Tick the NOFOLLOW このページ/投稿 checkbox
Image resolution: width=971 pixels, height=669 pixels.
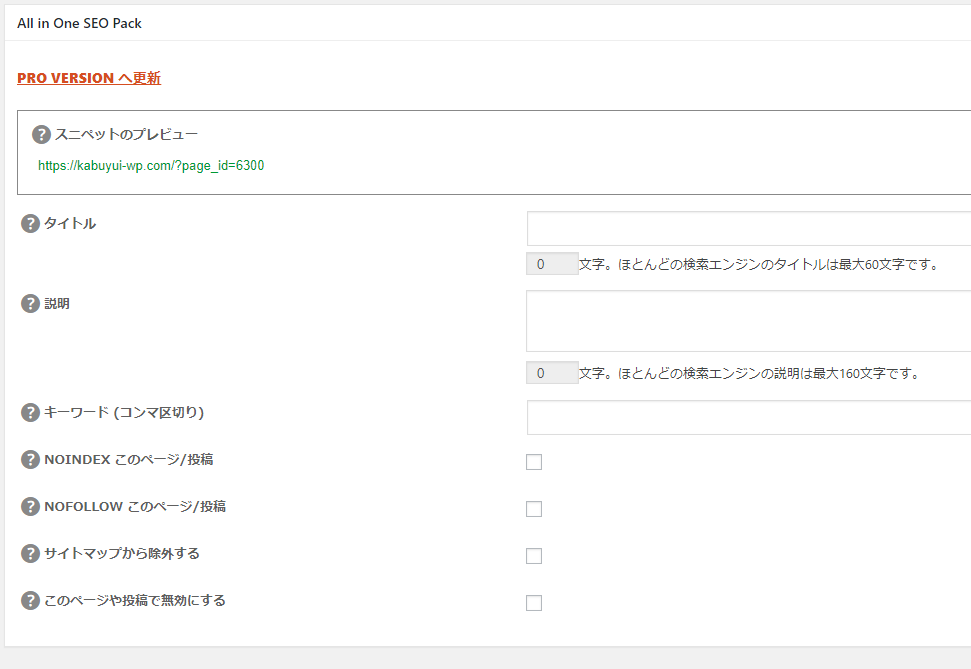pyautogui.click(x=534, y=509)
